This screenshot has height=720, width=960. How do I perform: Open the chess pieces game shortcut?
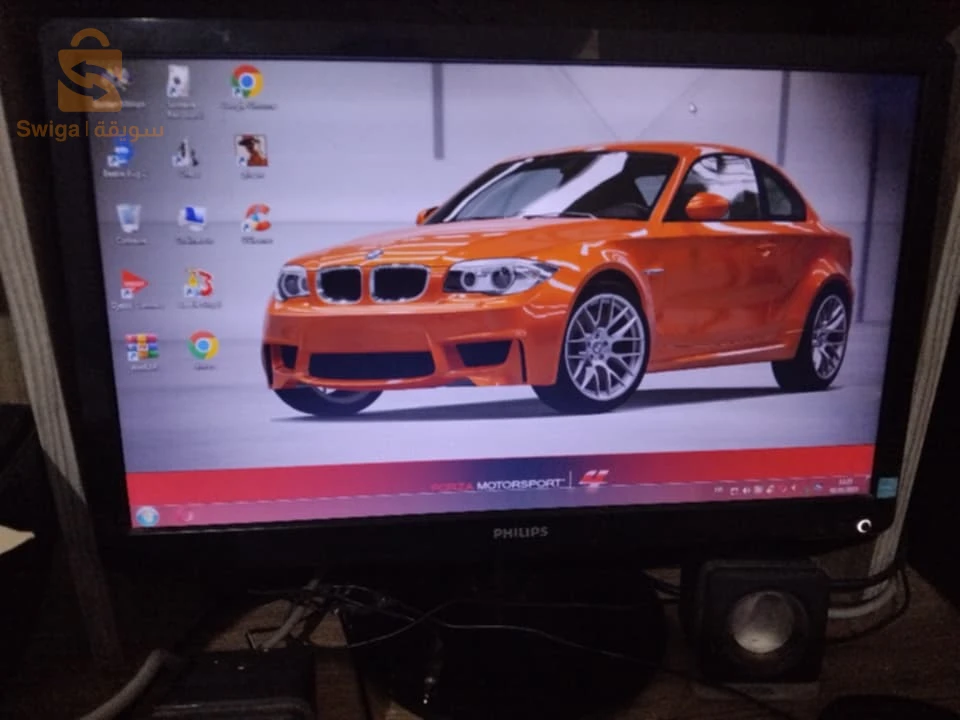184,153
